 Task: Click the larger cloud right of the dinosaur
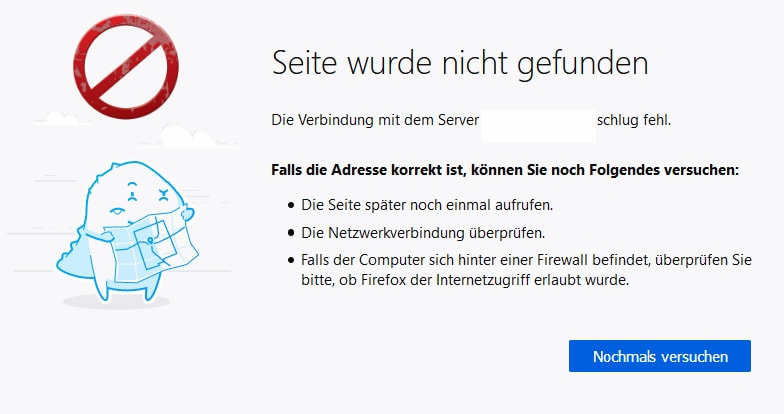pos(188,136)
